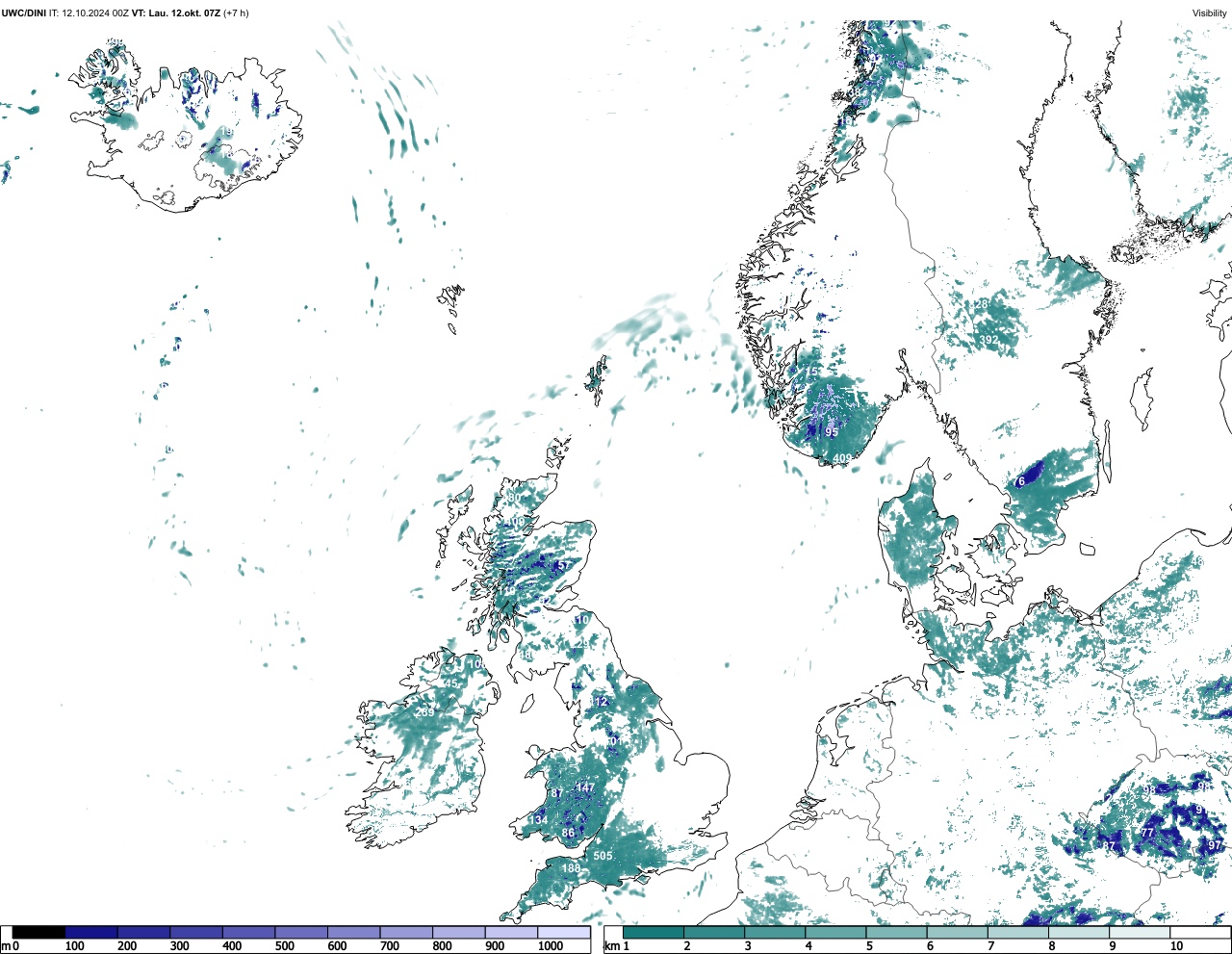Click the '147' value over the Welsh border

pyautogui.click(x=585, y=788)
